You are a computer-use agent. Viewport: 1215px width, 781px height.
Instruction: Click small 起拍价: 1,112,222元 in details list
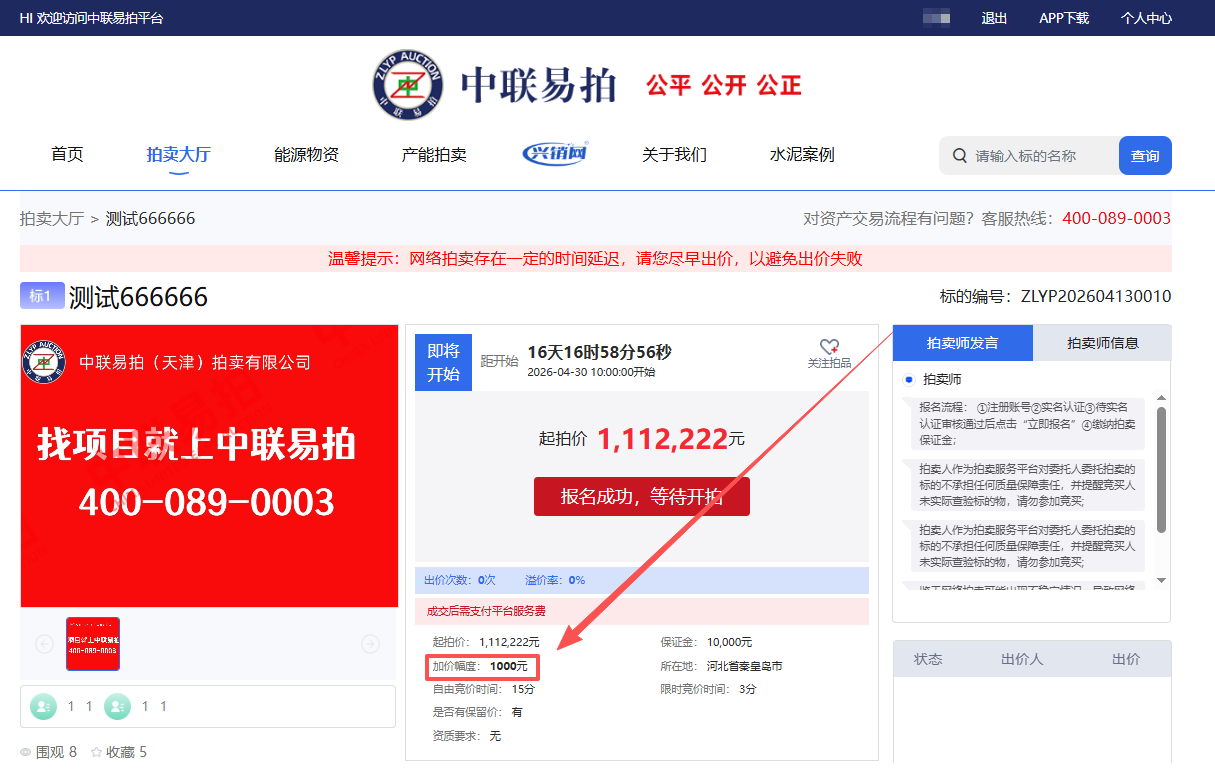tap(486, 642)
